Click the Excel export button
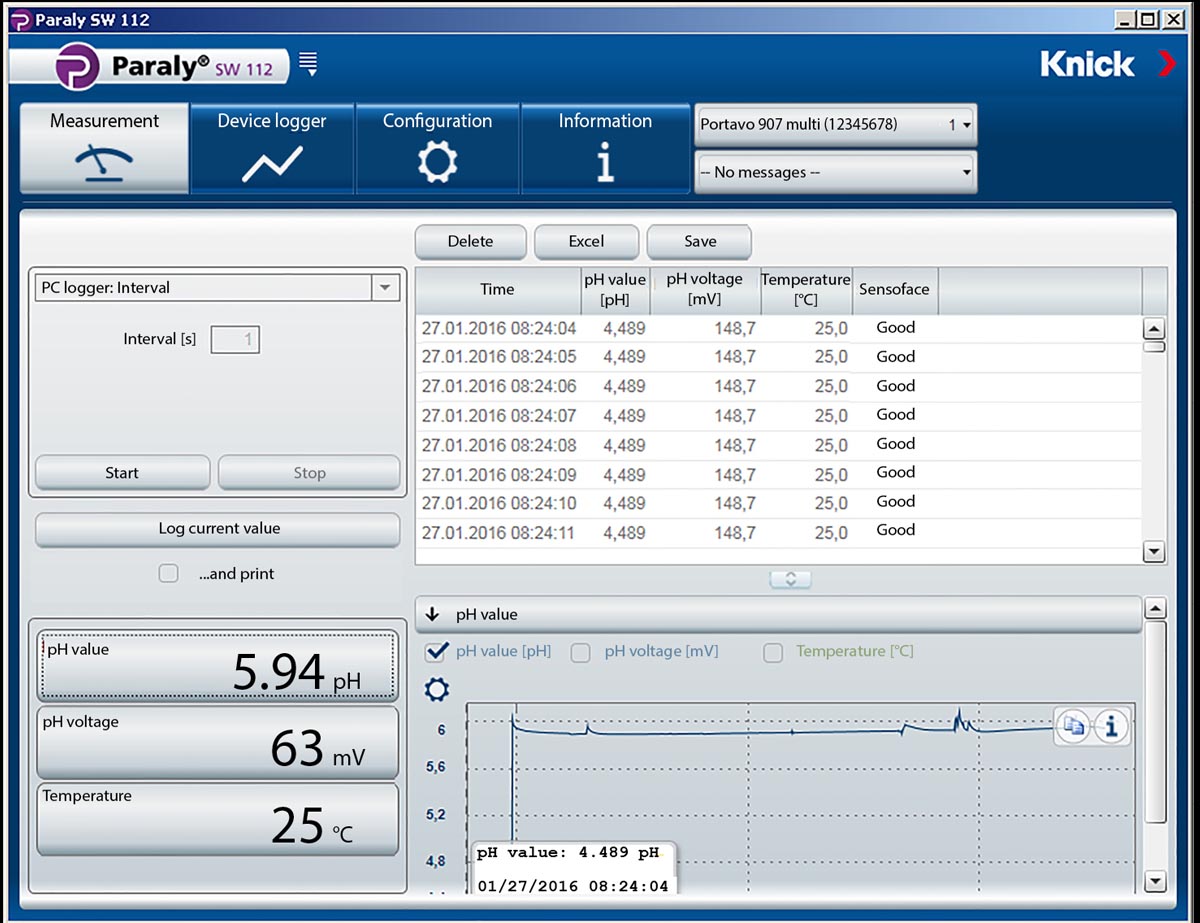1200x923 pixels. tap(586, 241)
